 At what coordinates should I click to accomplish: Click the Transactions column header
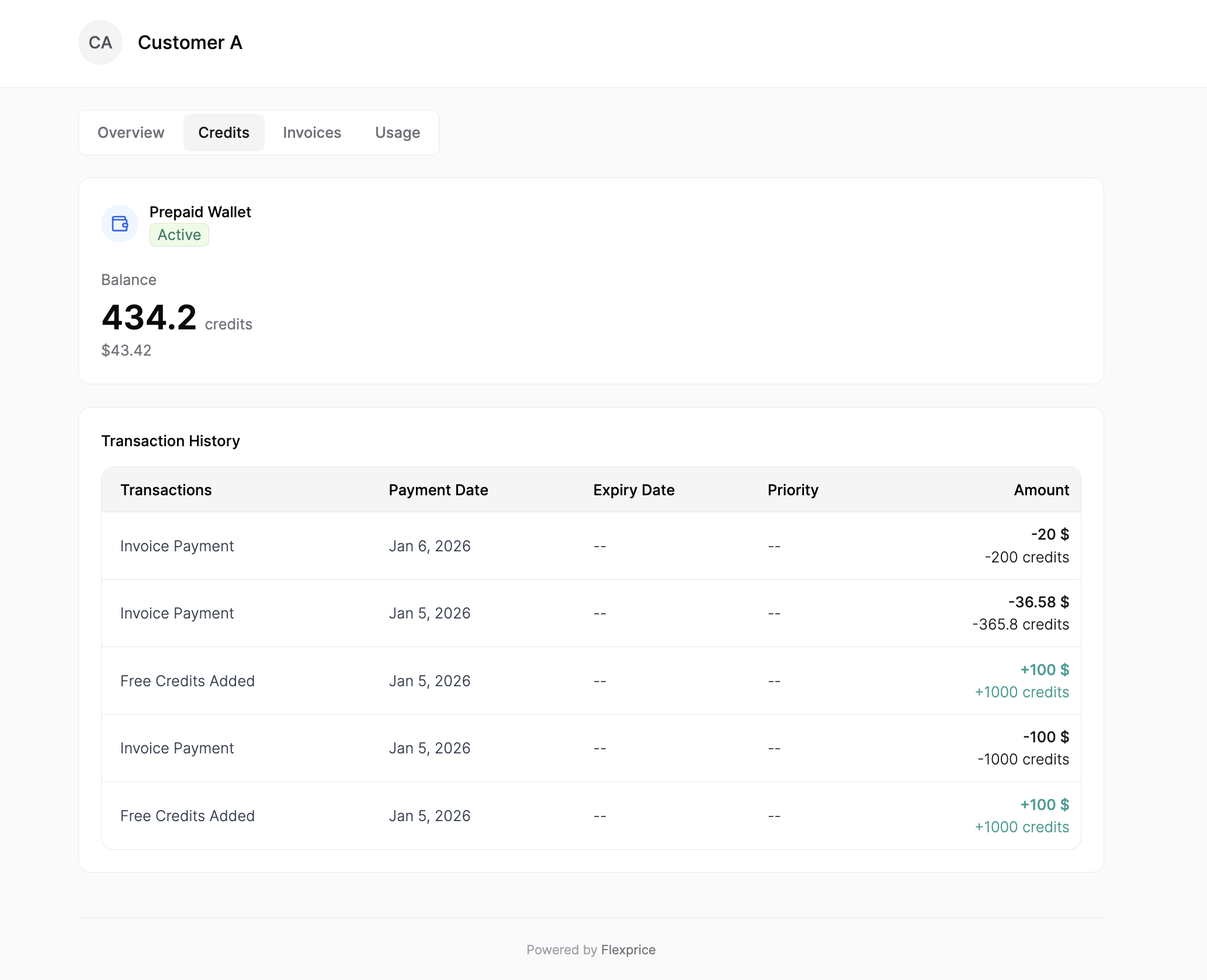166,490
